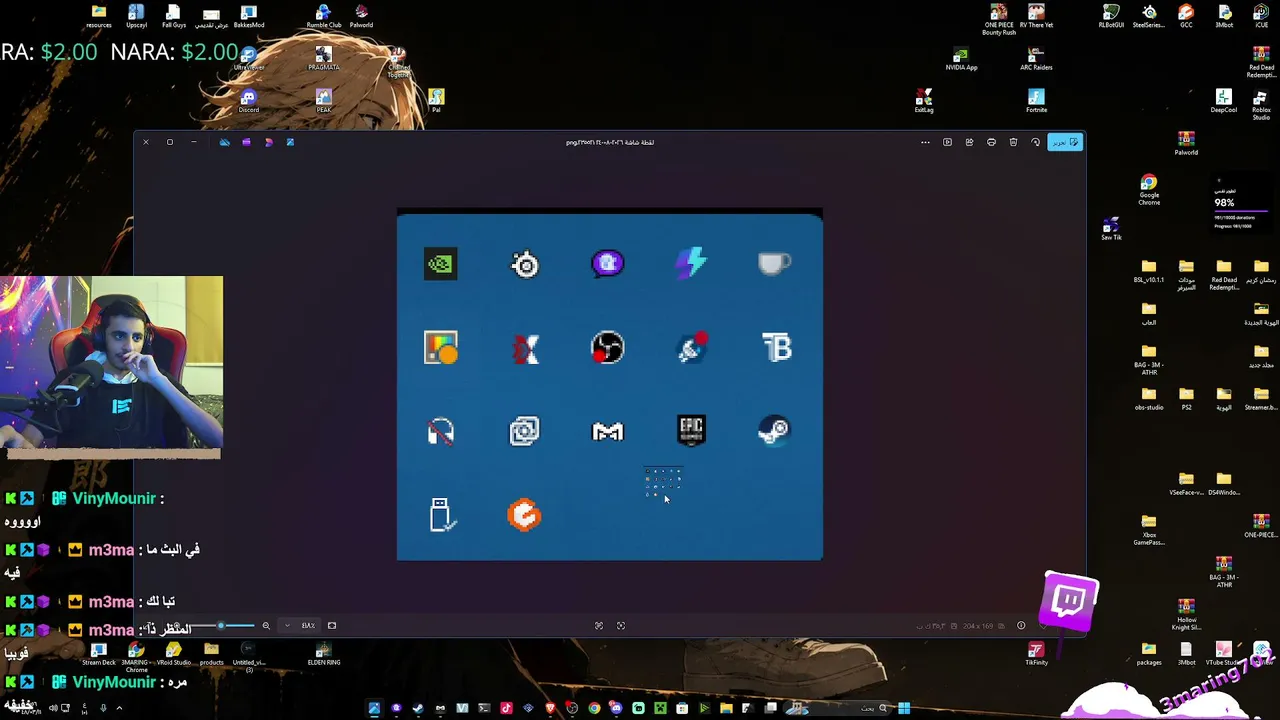
Task: Click the blue Edit (تحرير) button in Photos
Action: tap(1065, 142)
